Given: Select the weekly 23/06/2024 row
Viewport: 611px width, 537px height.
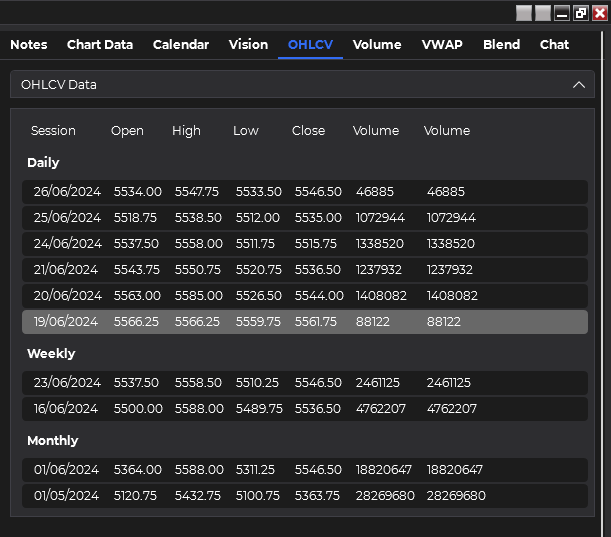Looking at the screenshot, I should 304,382.
